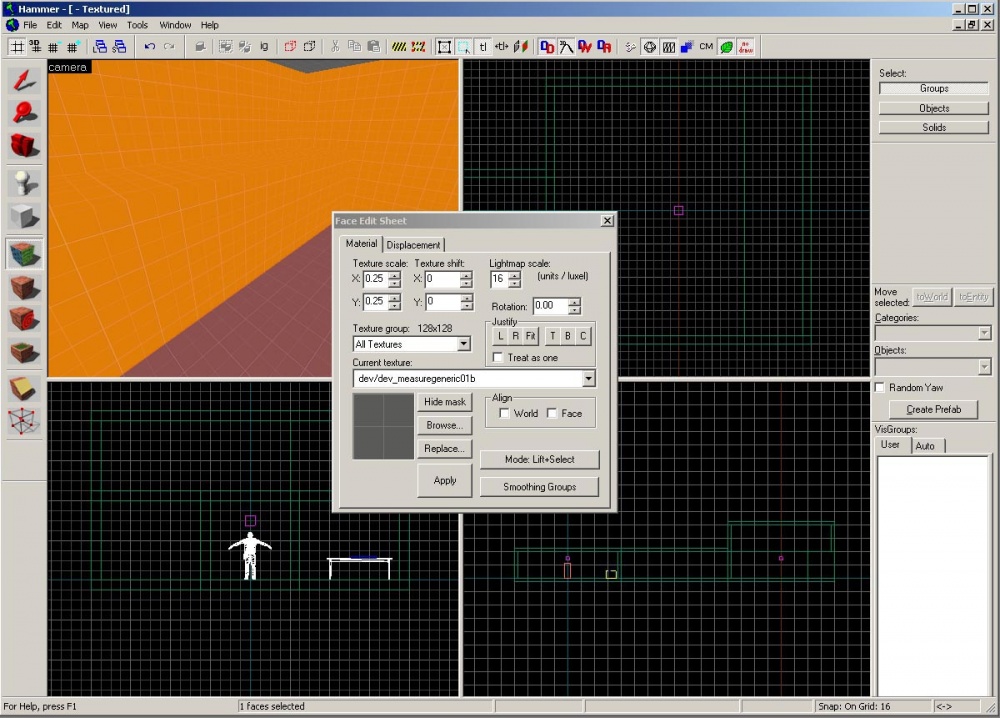
Task: Toggle the 2D grid display icon
Action: click(17, 46)
